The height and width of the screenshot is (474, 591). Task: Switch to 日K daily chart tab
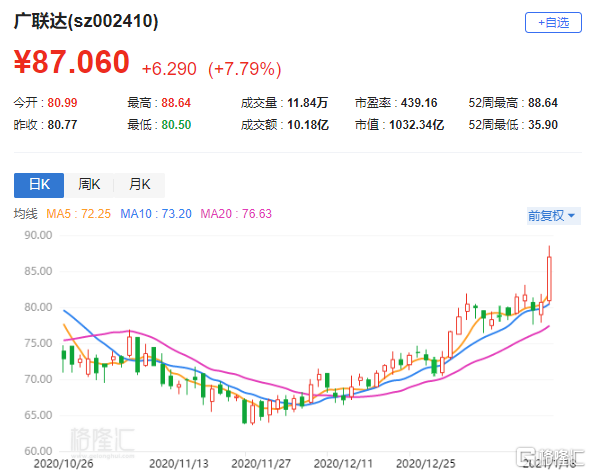(39, 185)
